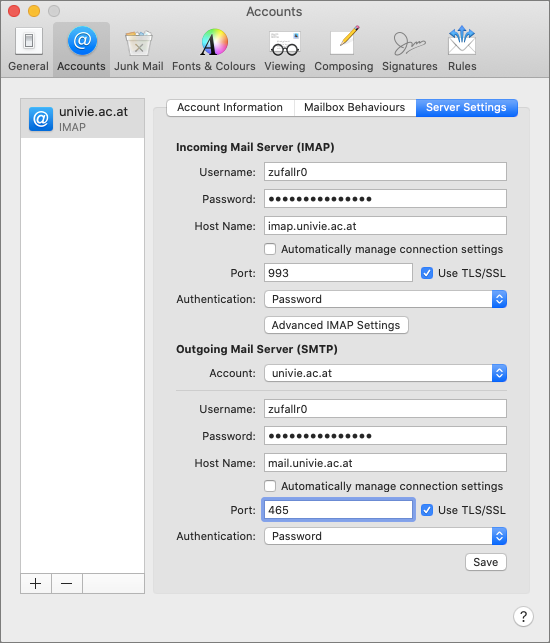Open the General preferences pane
The height and width of the screenshot is (643, 550).
click(x=28, y=49)
